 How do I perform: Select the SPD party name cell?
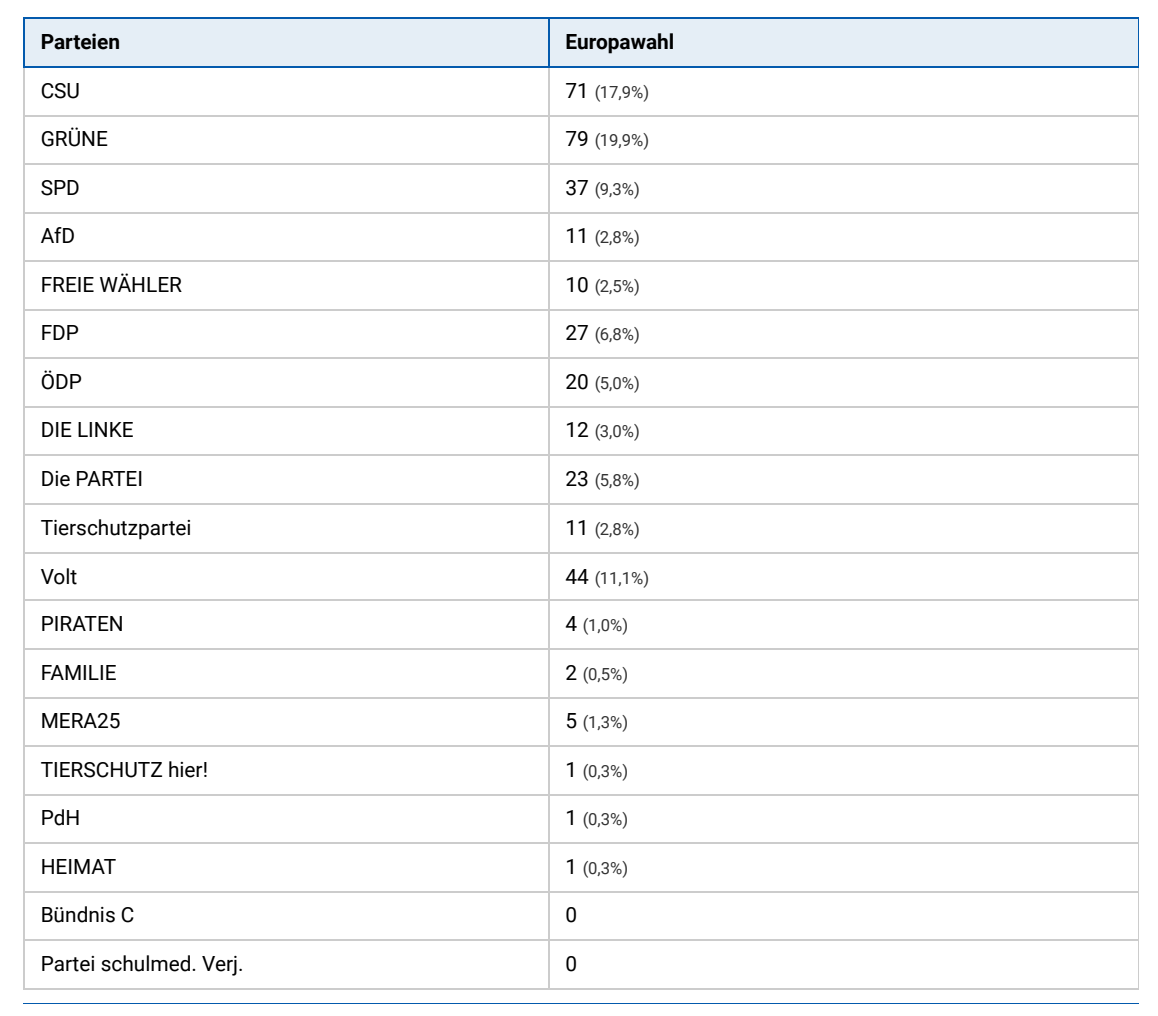point(287,188)
